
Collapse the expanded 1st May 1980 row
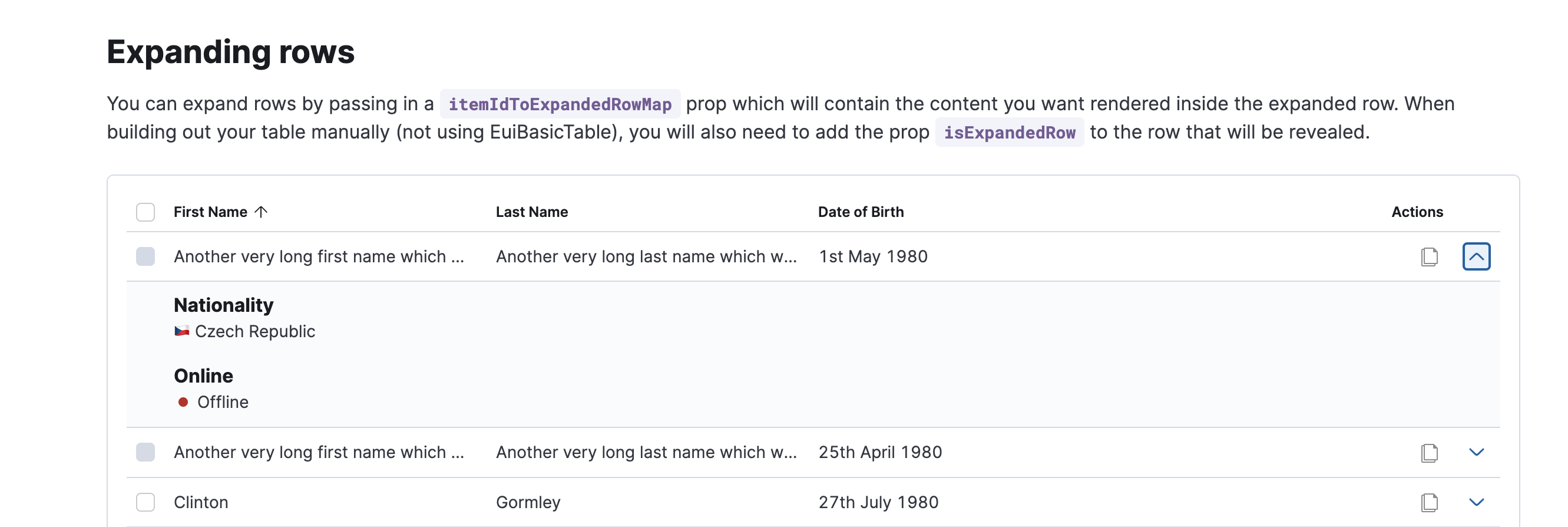(x=1476, y=256)
